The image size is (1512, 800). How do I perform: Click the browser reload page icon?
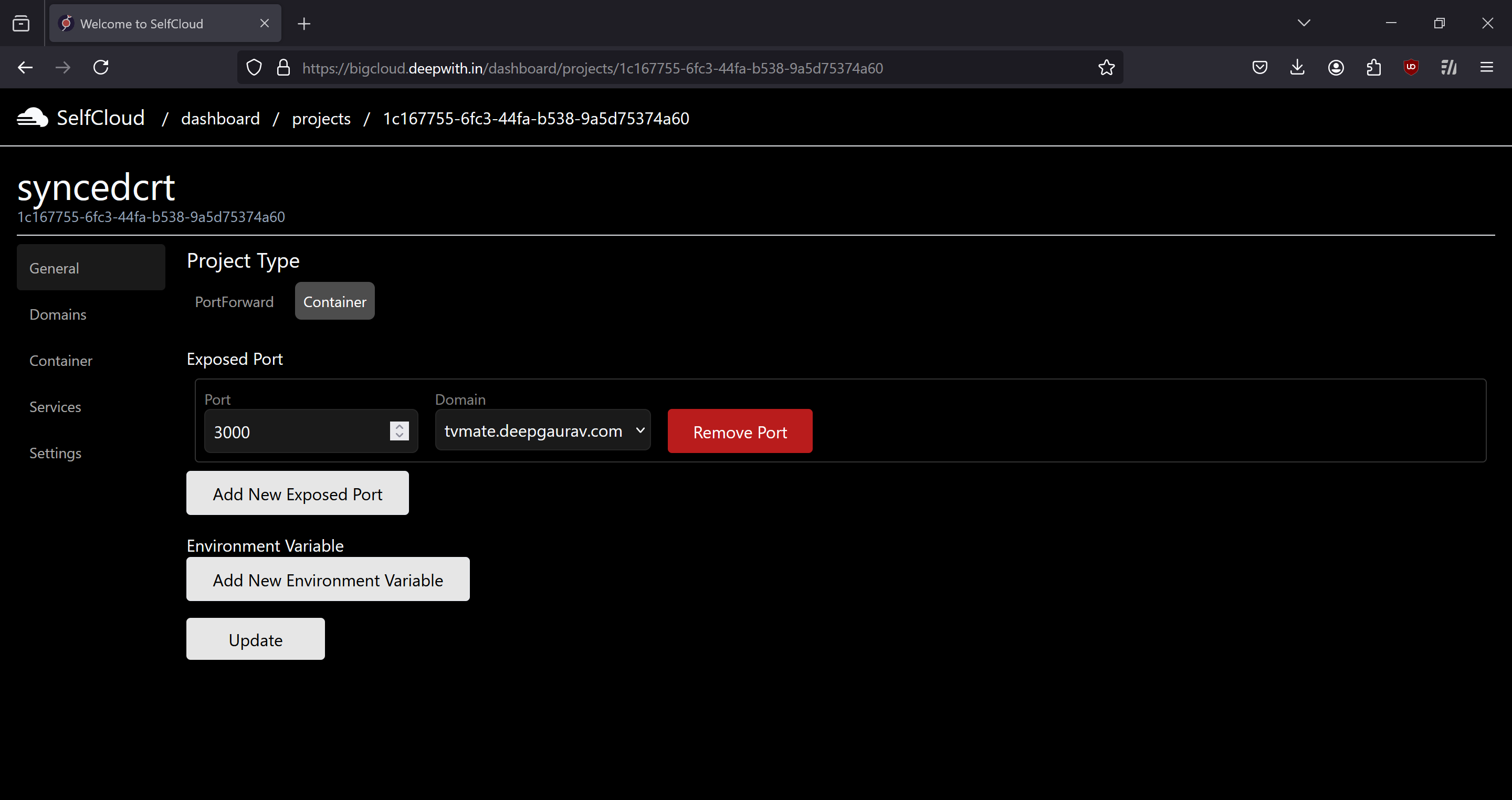click(101, 68)
